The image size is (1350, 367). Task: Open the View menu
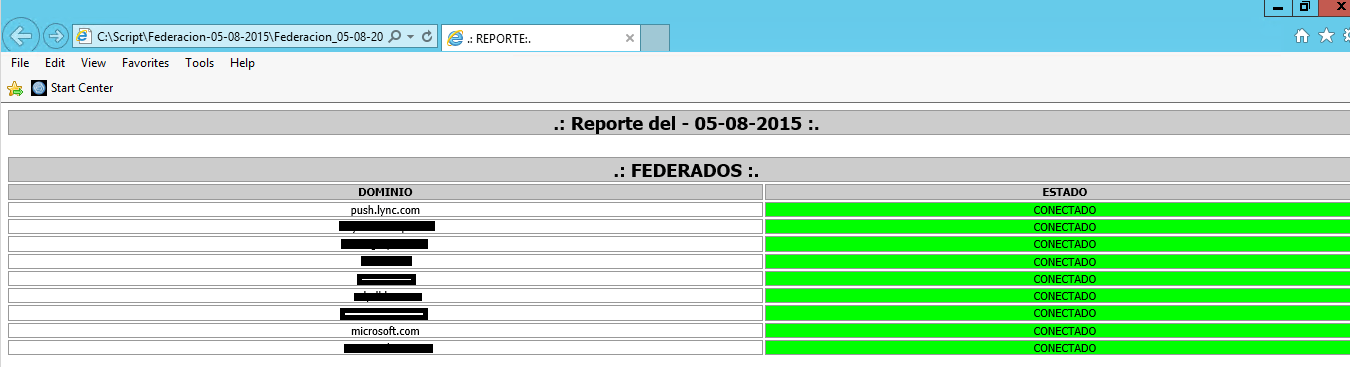pyautogui.click(x=94, y=63)
